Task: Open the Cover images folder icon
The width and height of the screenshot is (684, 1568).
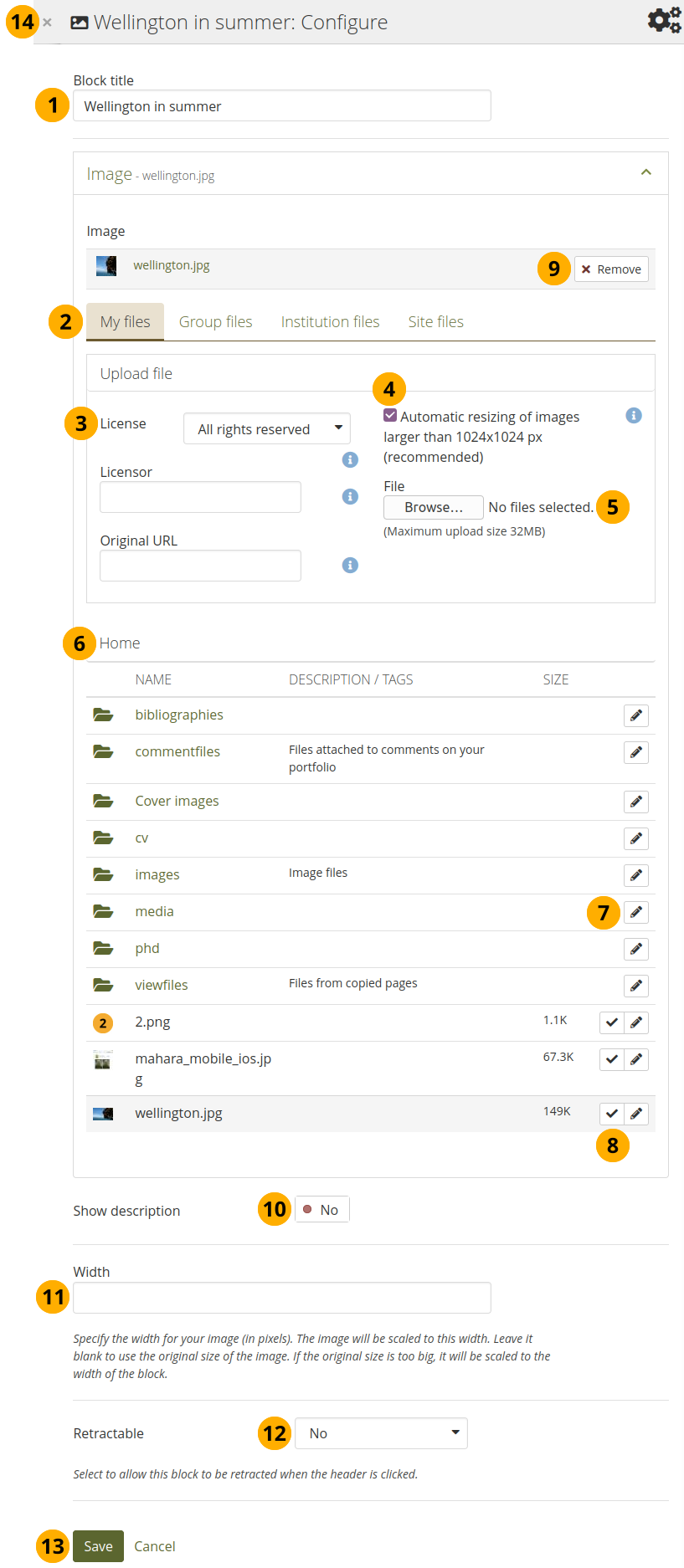Action: click(x=103, y=802)
